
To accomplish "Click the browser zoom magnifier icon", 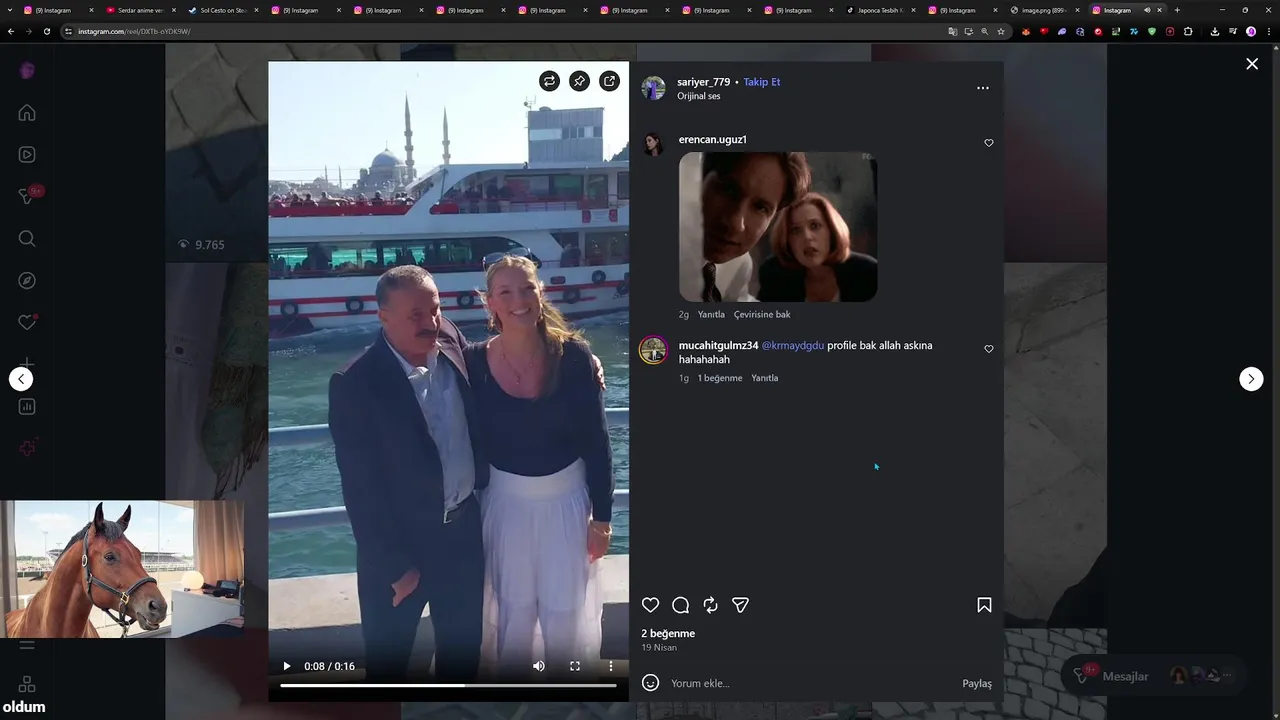I will pos(985,31).
